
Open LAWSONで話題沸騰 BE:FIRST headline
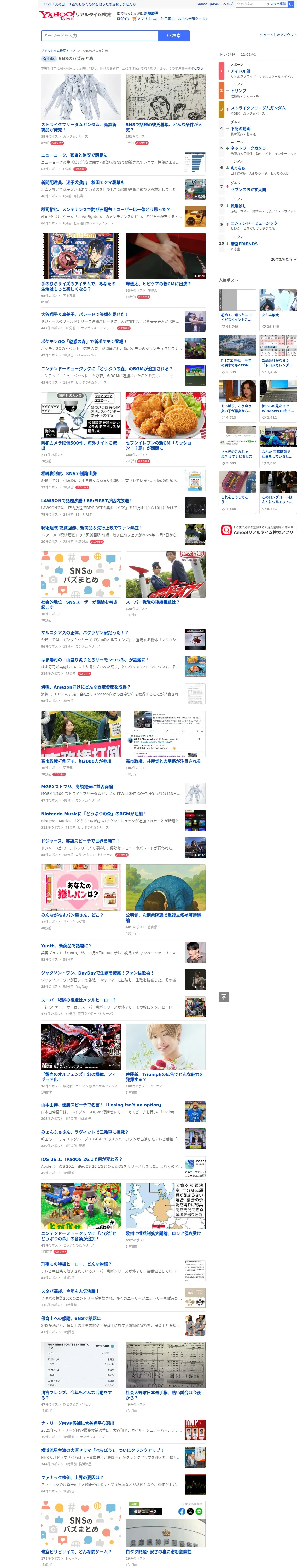(x=86, y=500)
